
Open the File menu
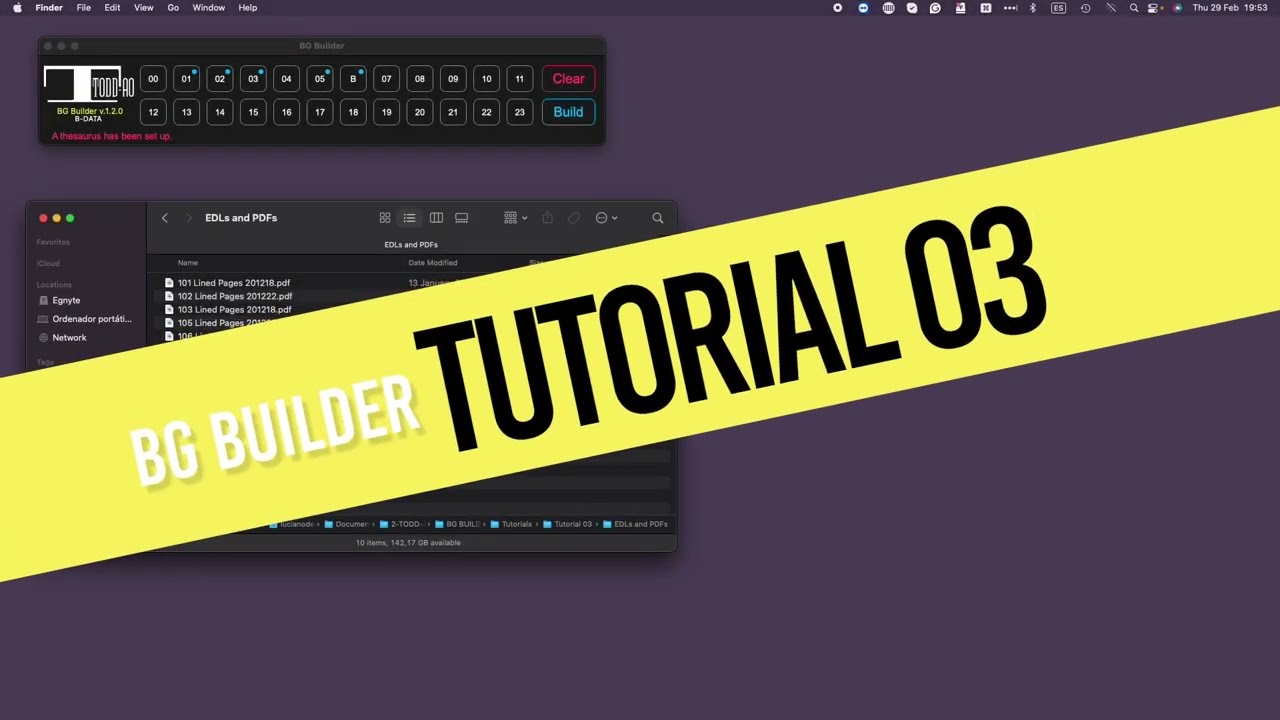click(x=84, y=7)
